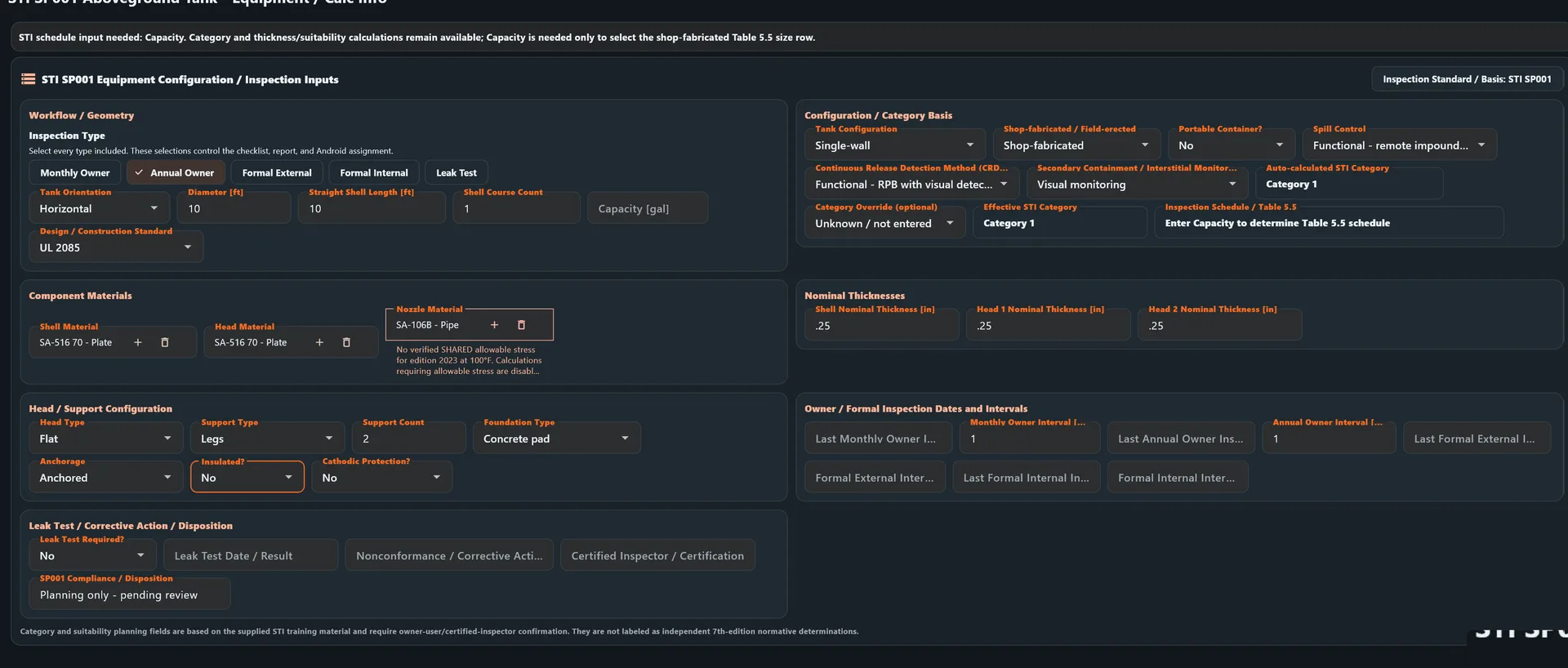Delete the Shell Material entry via trash icon

click(x=165, y=342)
